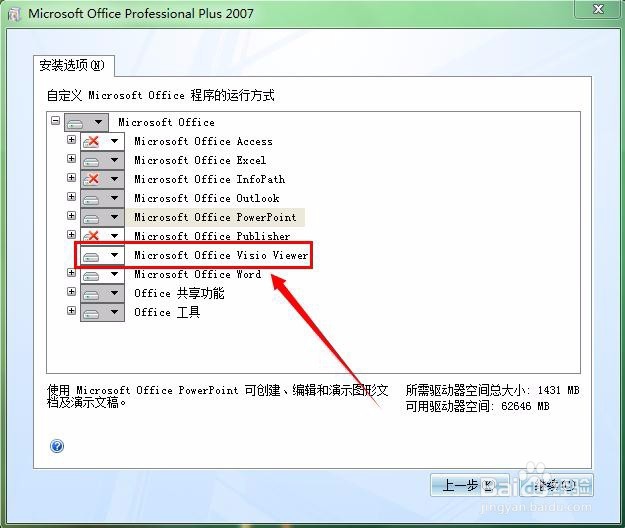Select Microsoft Office Publisher label
625x528 pixels.
pos(212,236)
